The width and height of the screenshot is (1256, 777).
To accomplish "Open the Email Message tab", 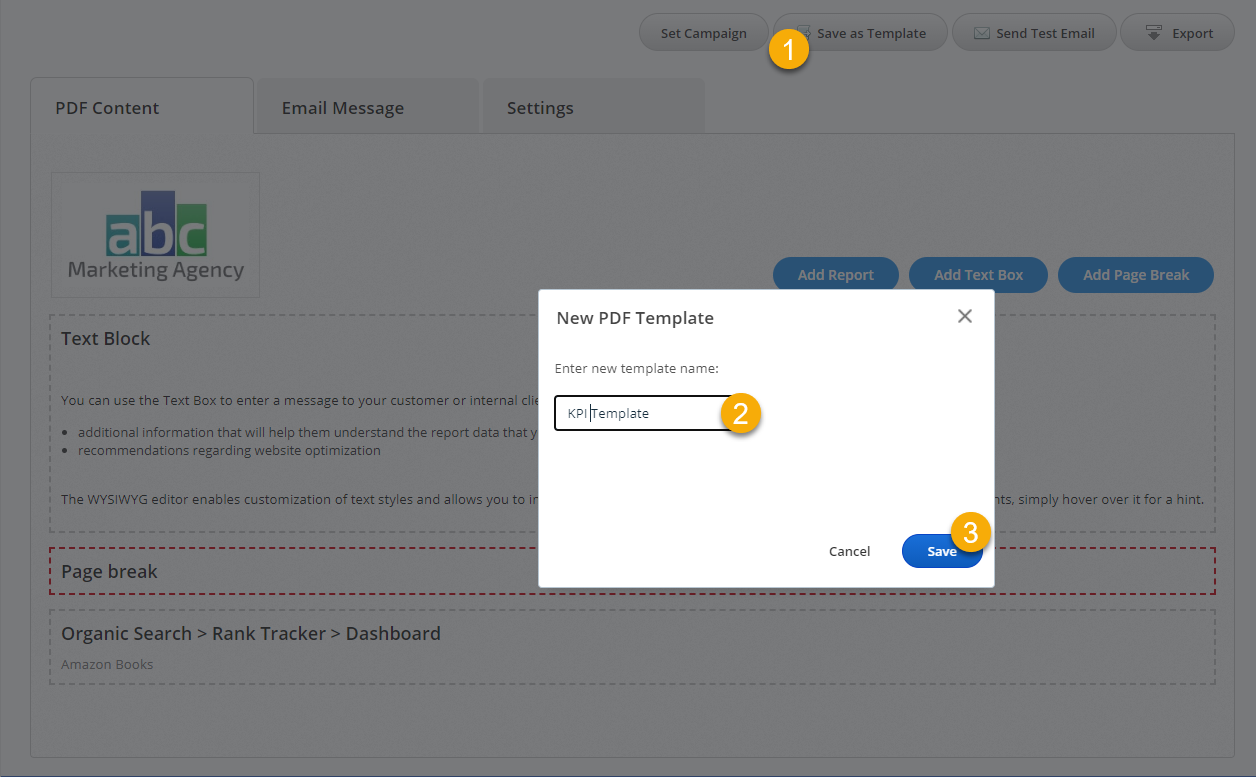I will coord(342,108).
